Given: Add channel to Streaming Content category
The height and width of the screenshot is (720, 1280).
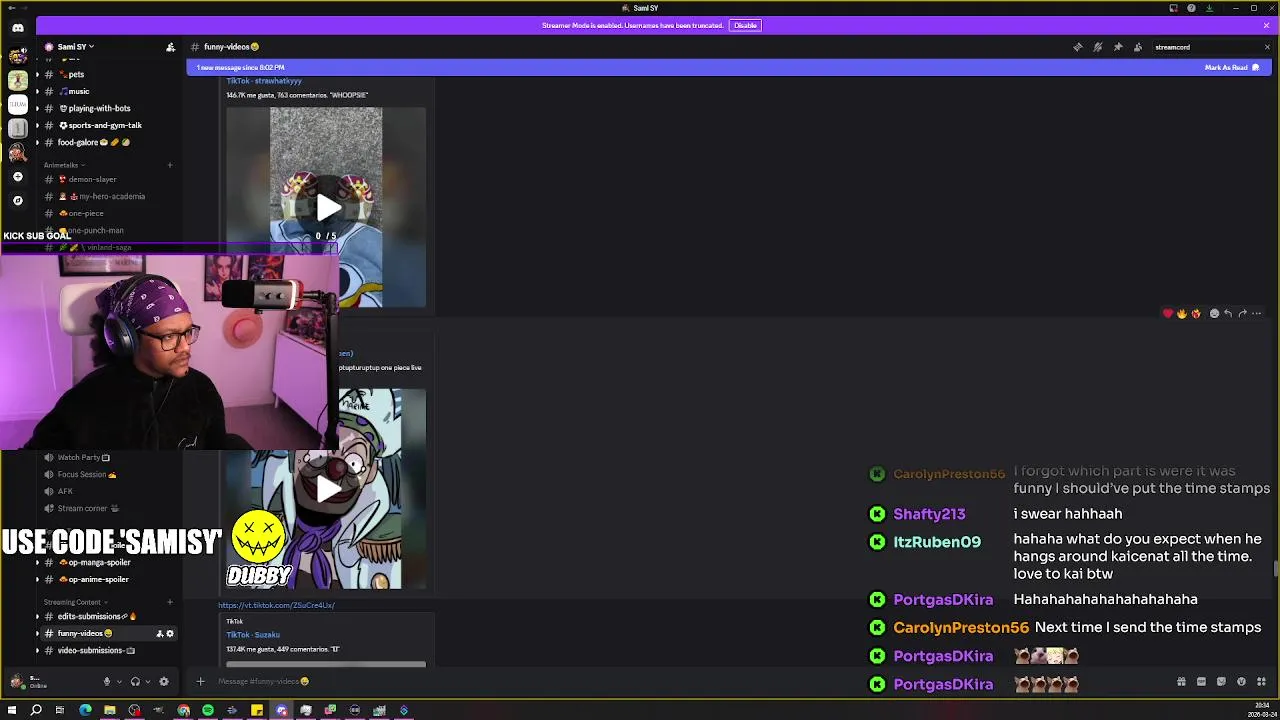Looking at the screenshot, I should 170,602.
